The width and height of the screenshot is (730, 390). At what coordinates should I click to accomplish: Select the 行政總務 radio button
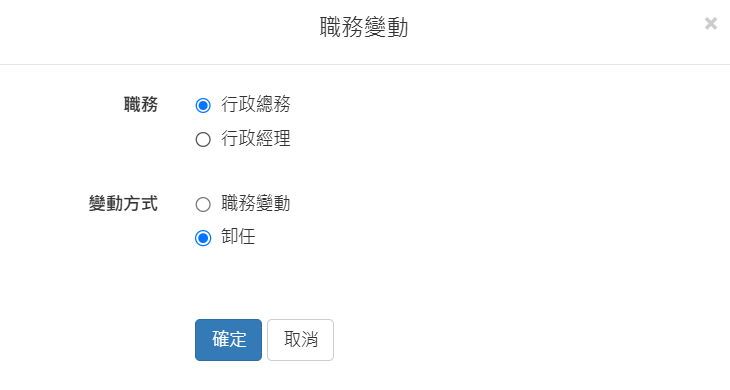pos(203,106)
